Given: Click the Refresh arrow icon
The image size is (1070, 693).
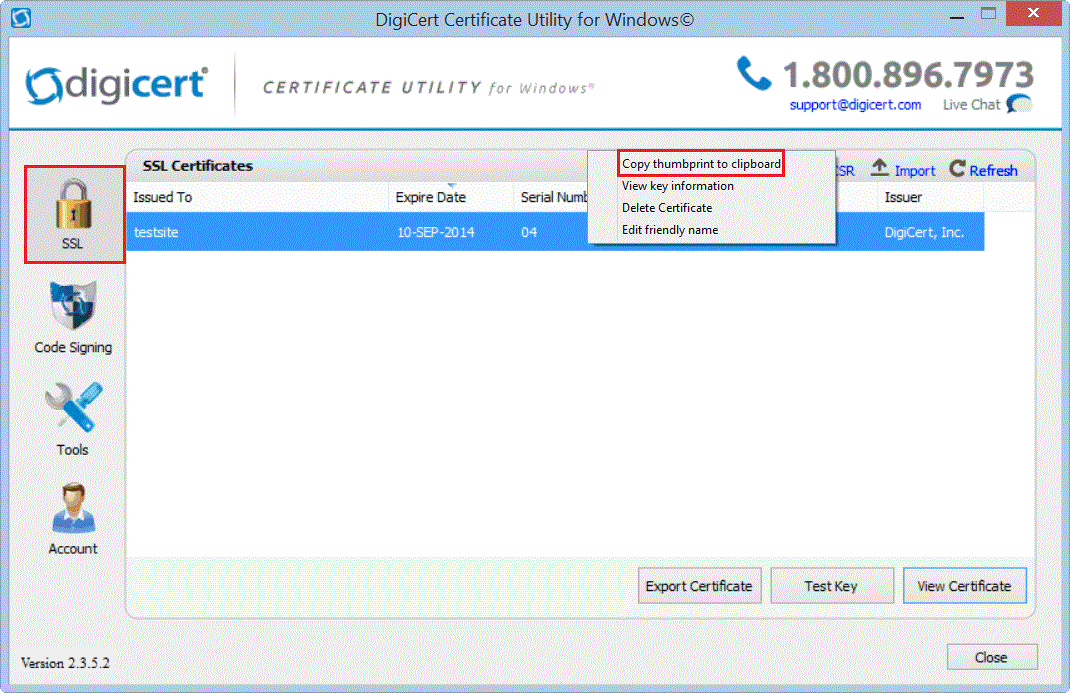Looking at the screenshot, I should pos(957,170).
